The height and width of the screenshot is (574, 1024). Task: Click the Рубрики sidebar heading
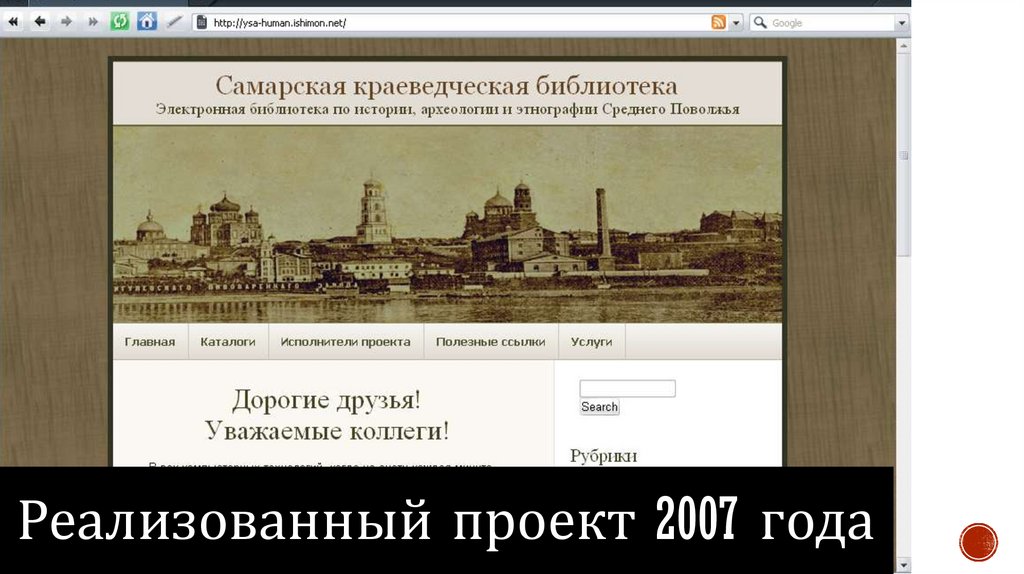pyautogui.click(x=603, y=456)
